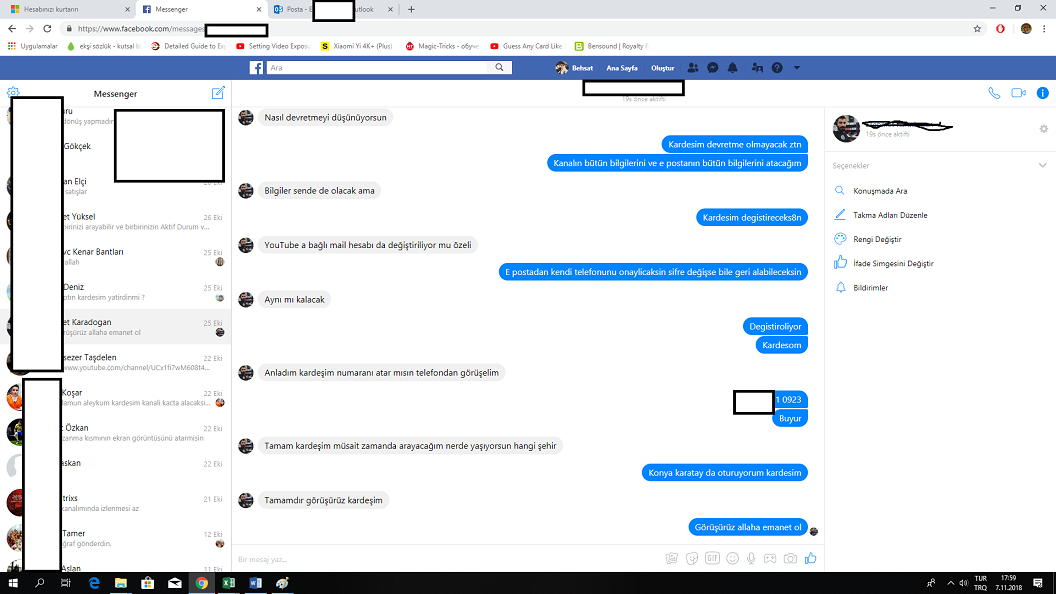Toggle the conversation info panel
This screenshot has height=594, width=1056.
click(1042, 93)
